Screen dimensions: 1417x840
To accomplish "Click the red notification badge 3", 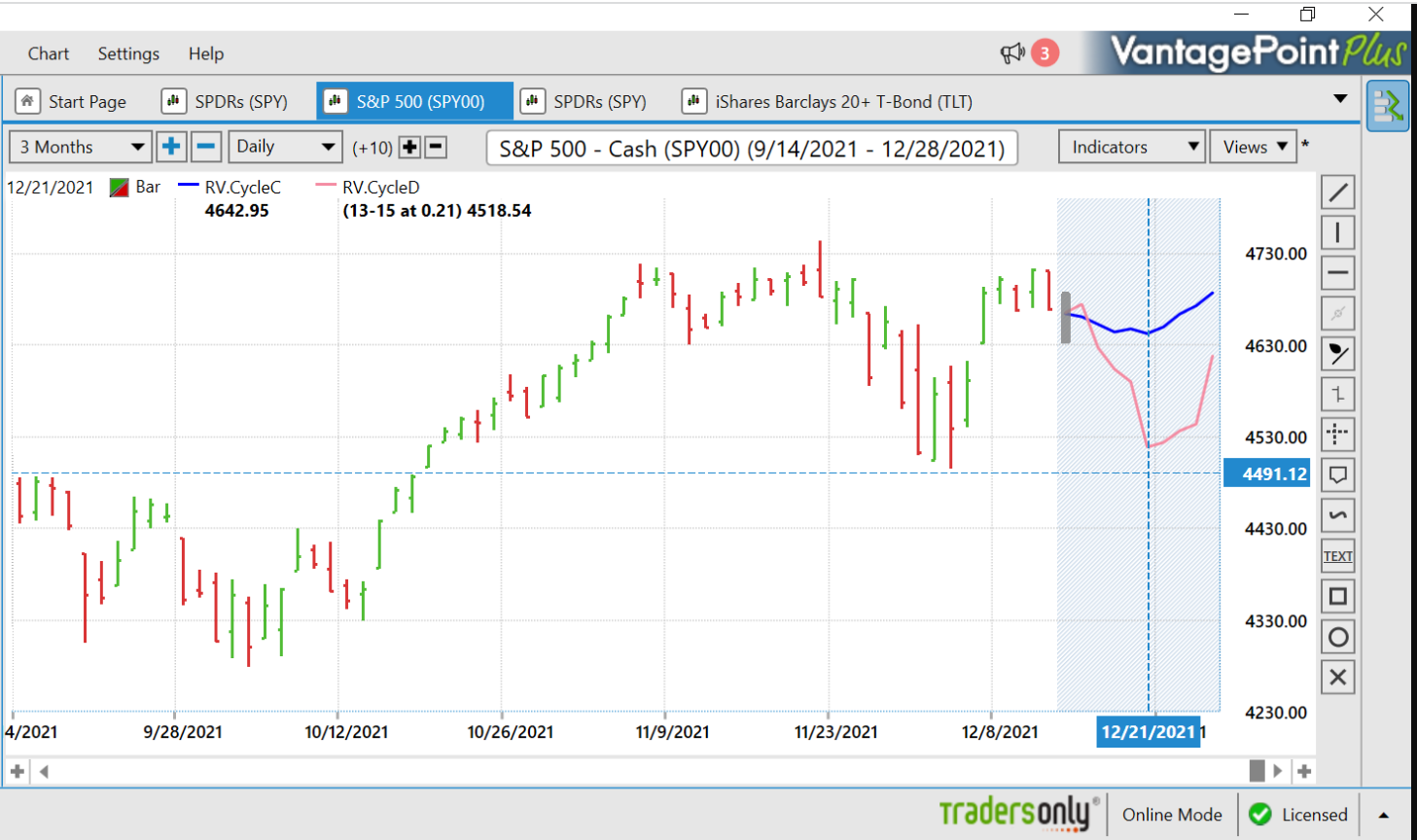I will click(1045, 52).
